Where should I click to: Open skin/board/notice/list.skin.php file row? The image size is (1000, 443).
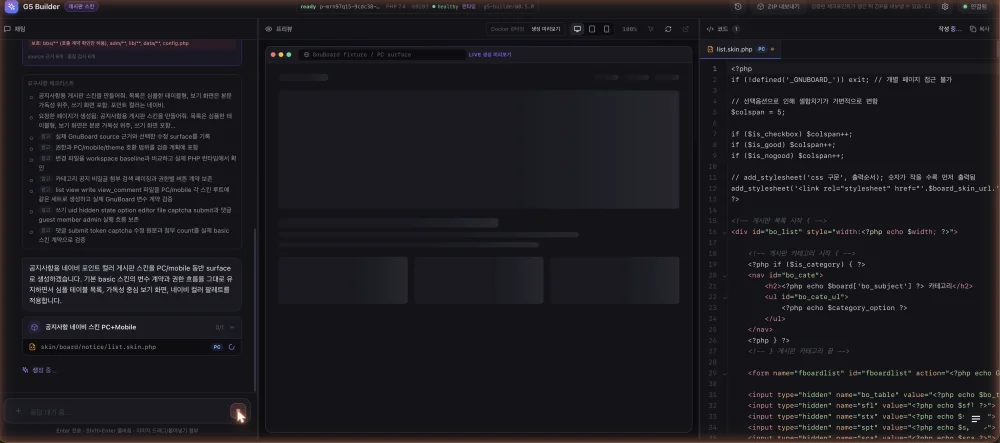pos(131,347)
